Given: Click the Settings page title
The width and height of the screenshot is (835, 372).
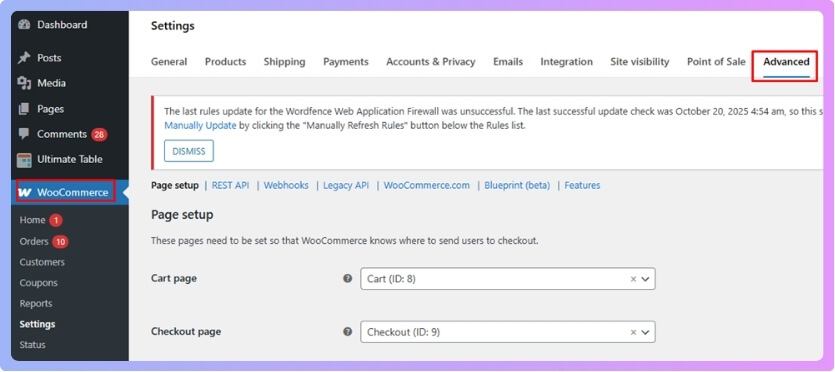Looking at the screenshot, I should (x=173, y=26).
